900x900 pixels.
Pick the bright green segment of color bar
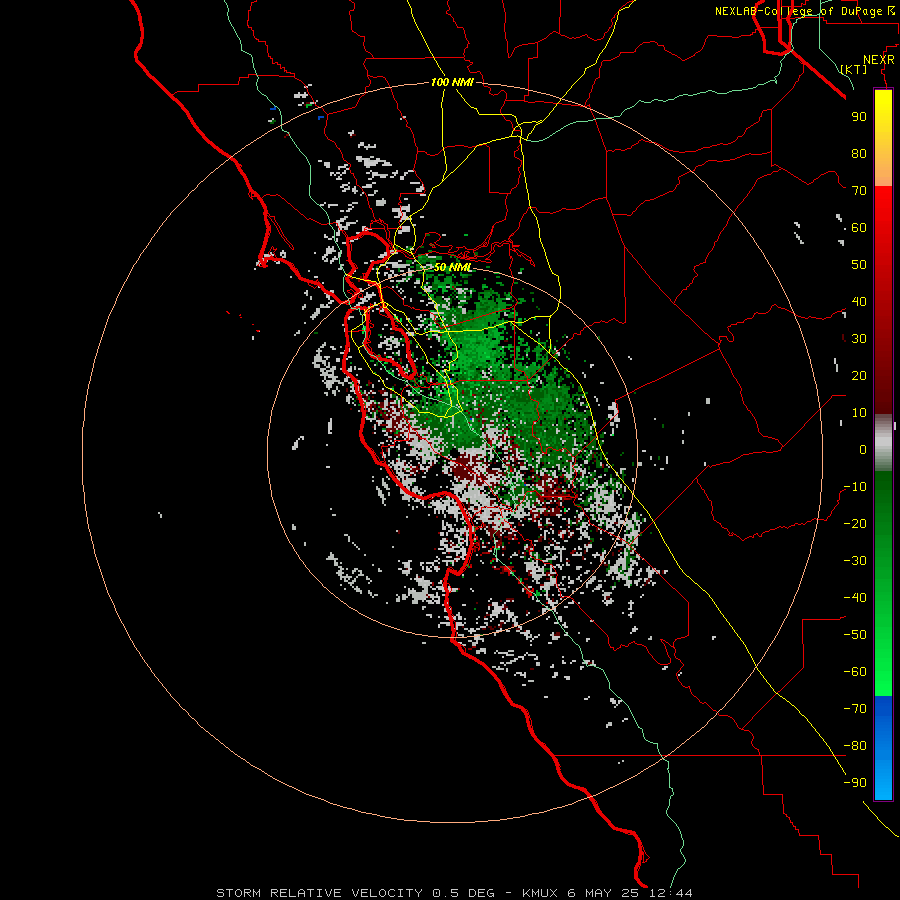coord(883,643)
